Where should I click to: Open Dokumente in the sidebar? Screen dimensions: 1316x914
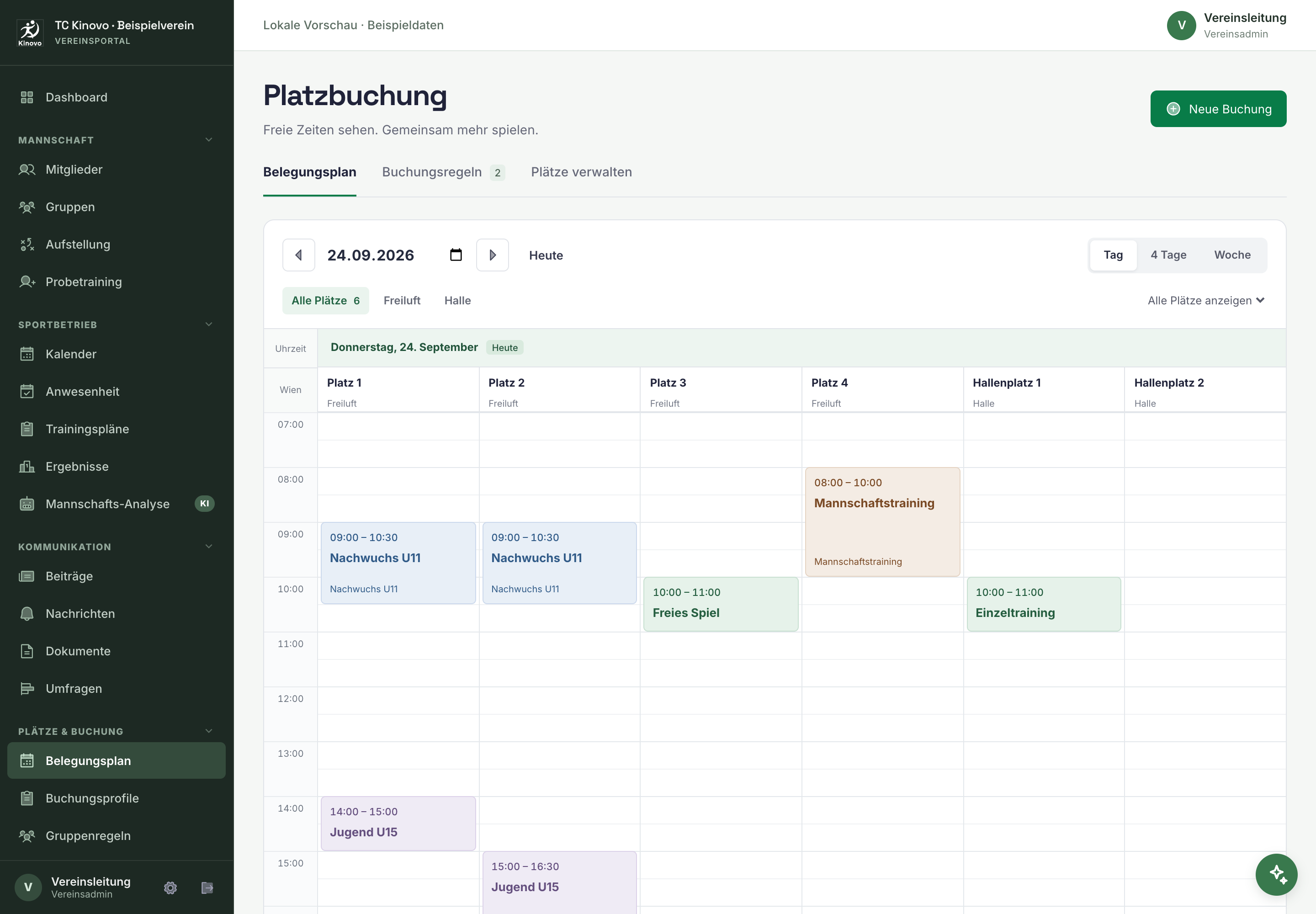tap(116, 651)
